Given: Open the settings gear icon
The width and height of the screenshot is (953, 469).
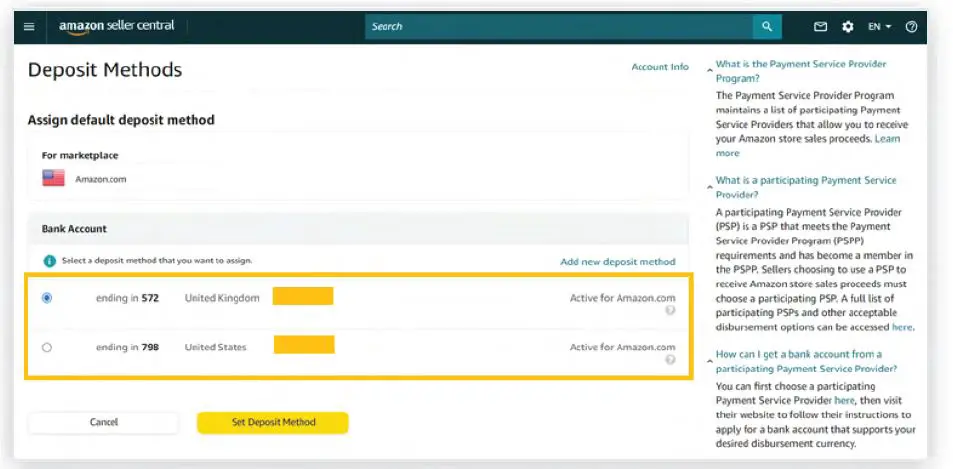Looking at the screenshot, I should pos(847,27).
